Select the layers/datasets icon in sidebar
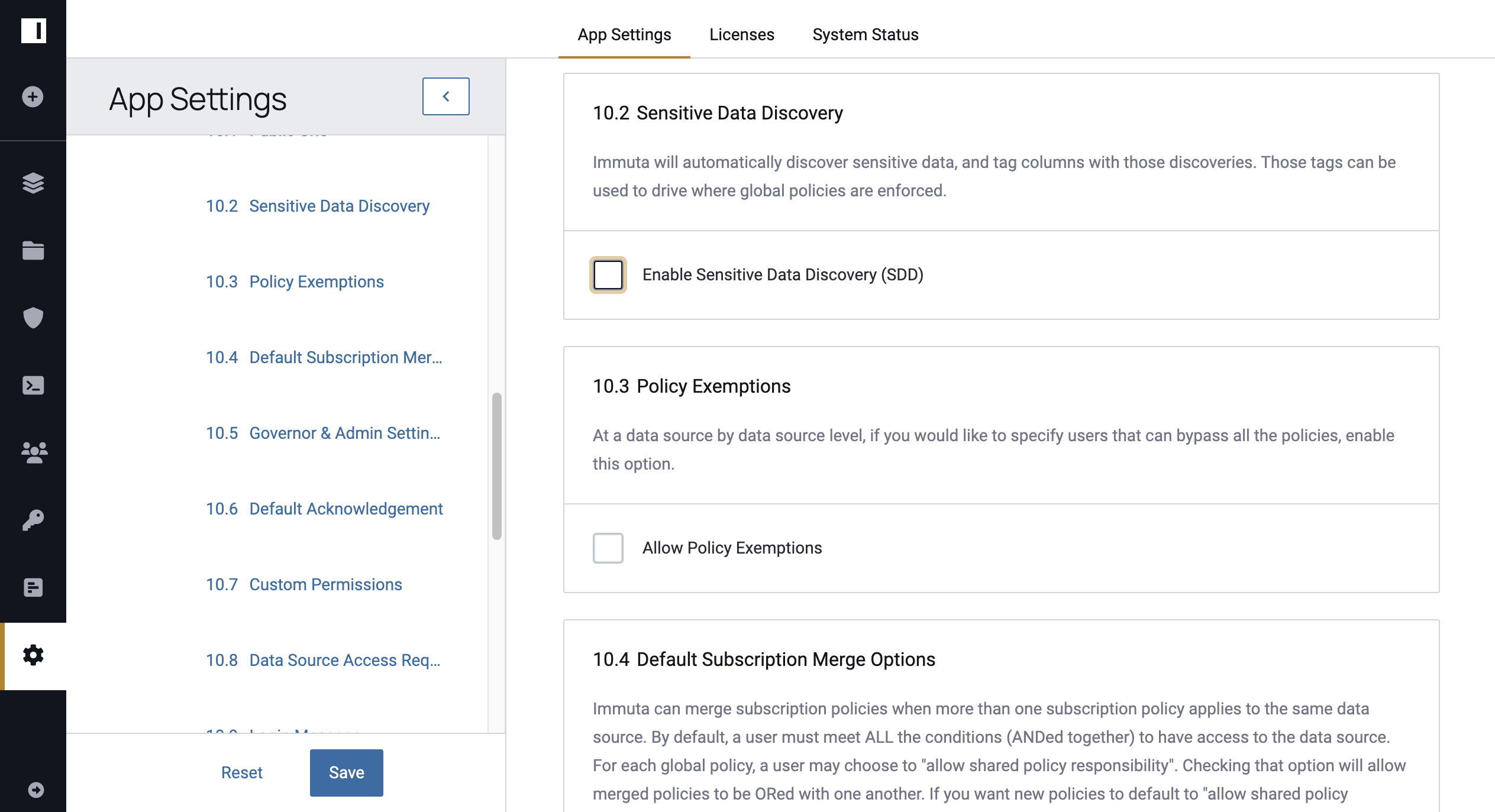1495x812 pixels. click(33, 183)
